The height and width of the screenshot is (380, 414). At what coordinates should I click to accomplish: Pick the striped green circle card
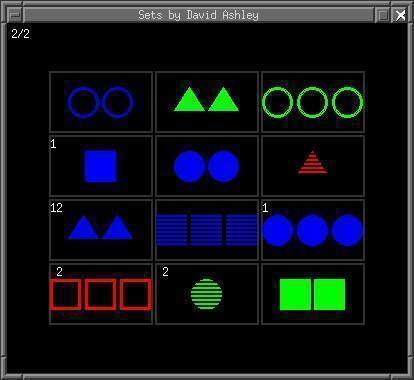pyautogui.click(x=207, y=294)
